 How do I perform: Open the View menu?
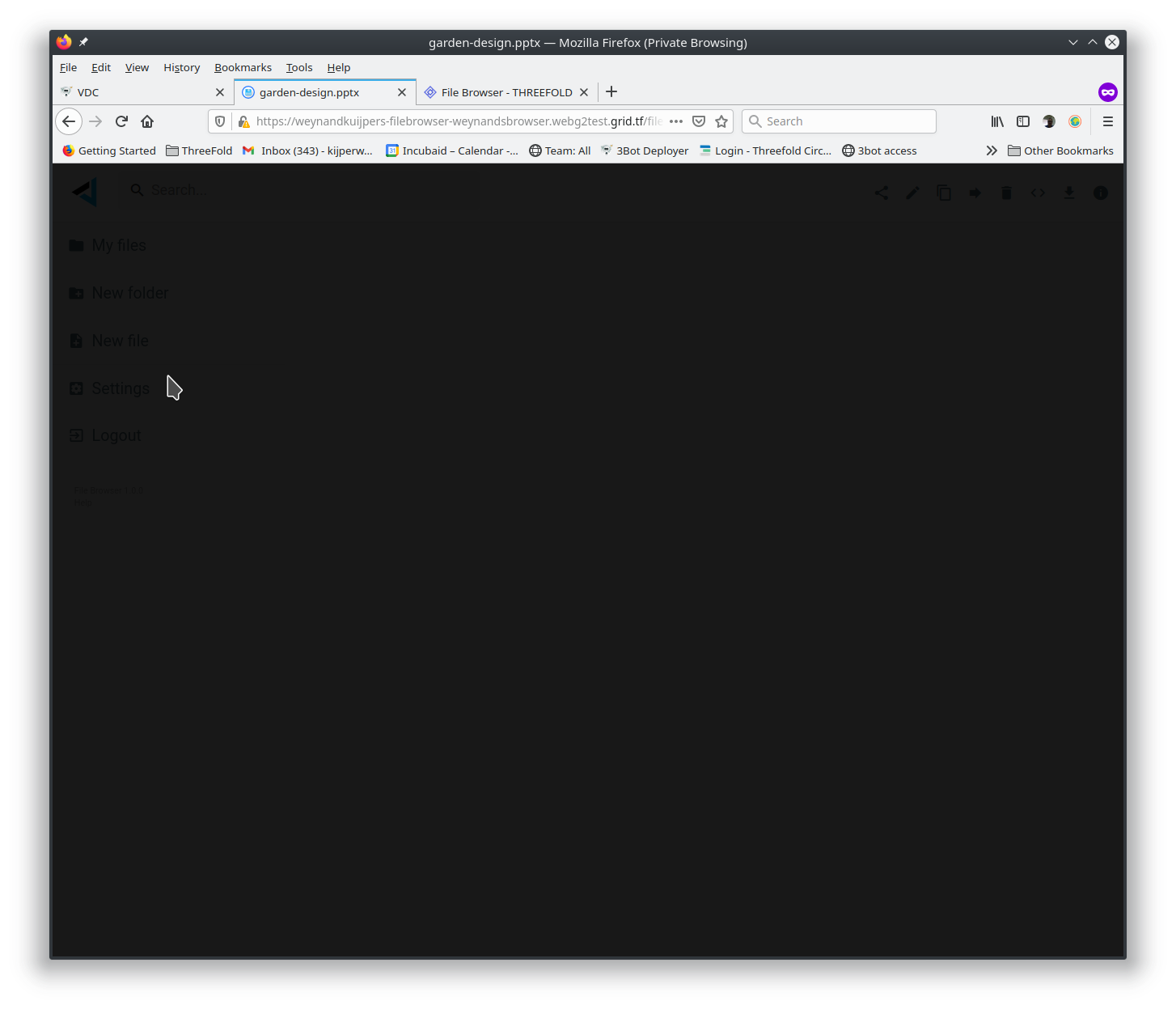137,67
